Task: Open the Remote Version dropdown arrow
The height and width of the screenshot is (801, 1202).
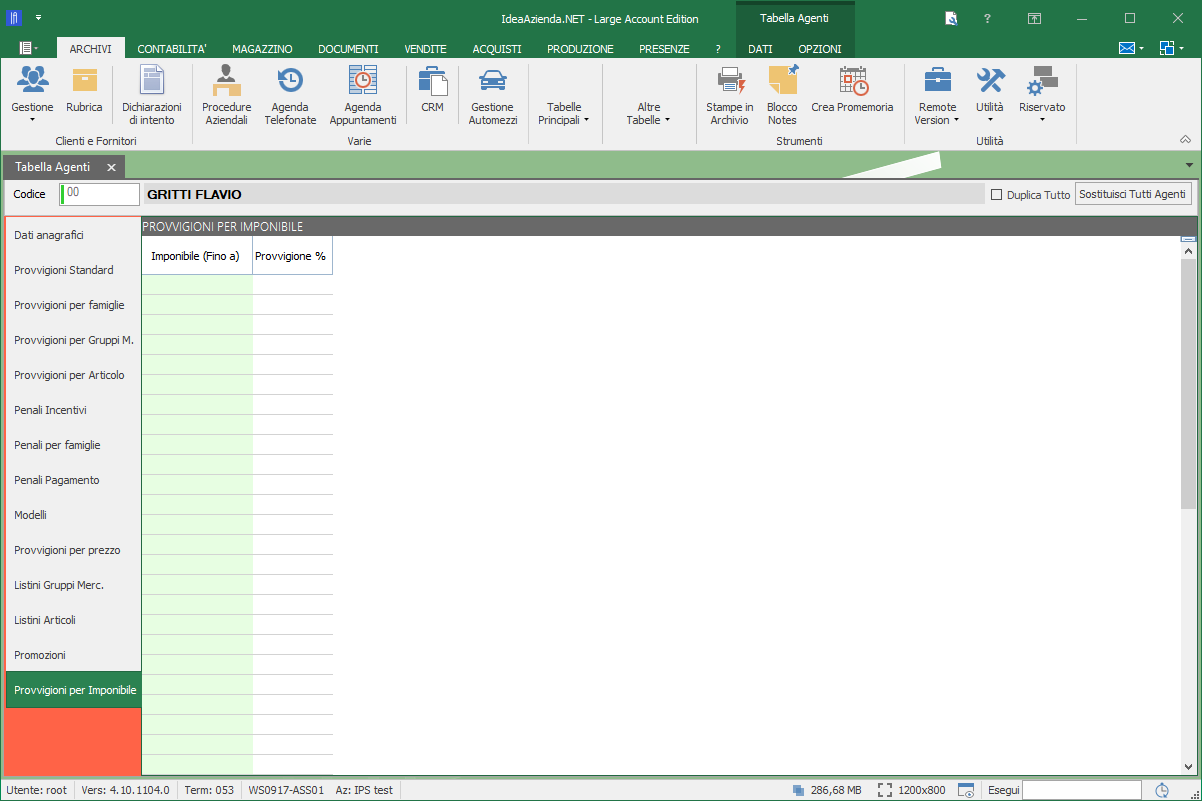Action: click(x=956, y=120)
